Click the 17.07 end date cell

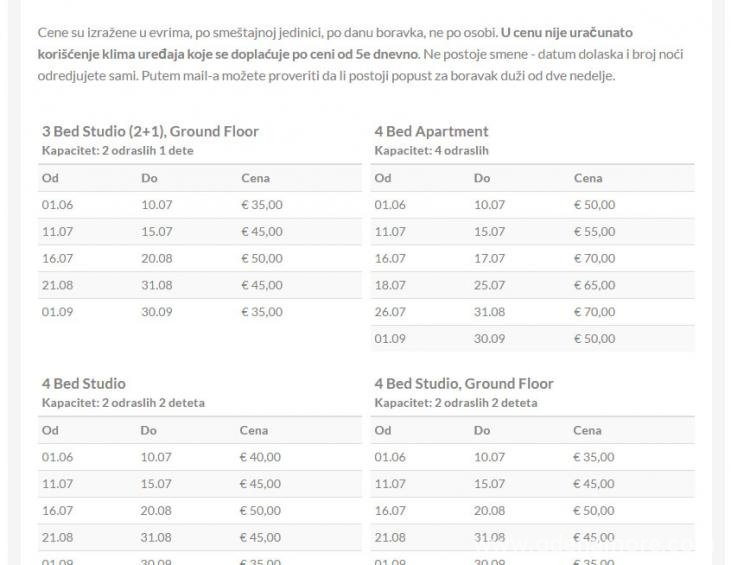coord(489,258)
